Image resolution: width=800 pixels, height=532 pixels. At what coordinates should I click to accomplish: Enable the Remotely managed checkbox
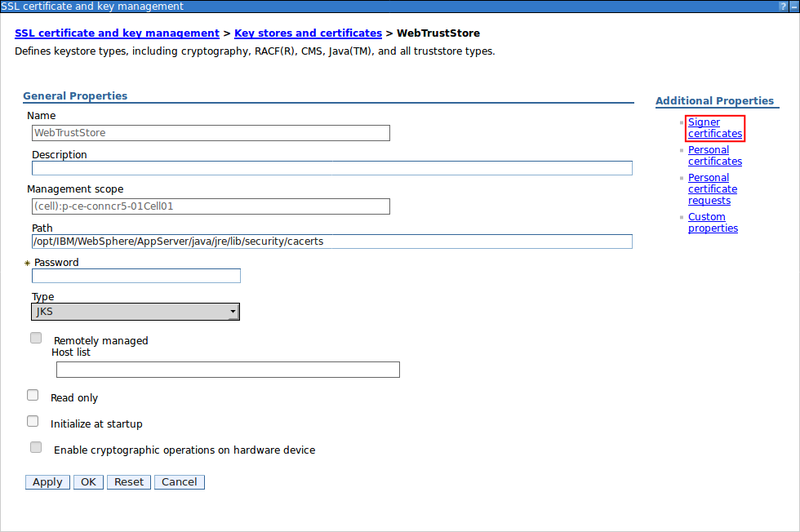coord(36,338)
